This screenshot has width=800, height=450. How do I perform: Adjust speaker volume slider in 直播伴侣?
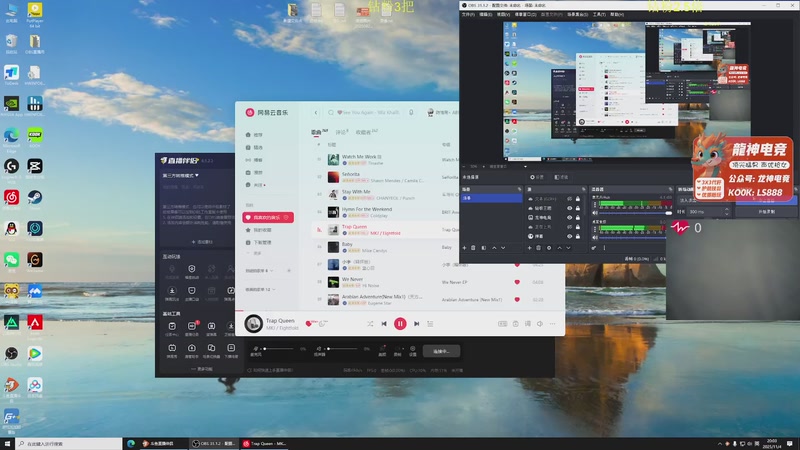click(342, 349)
